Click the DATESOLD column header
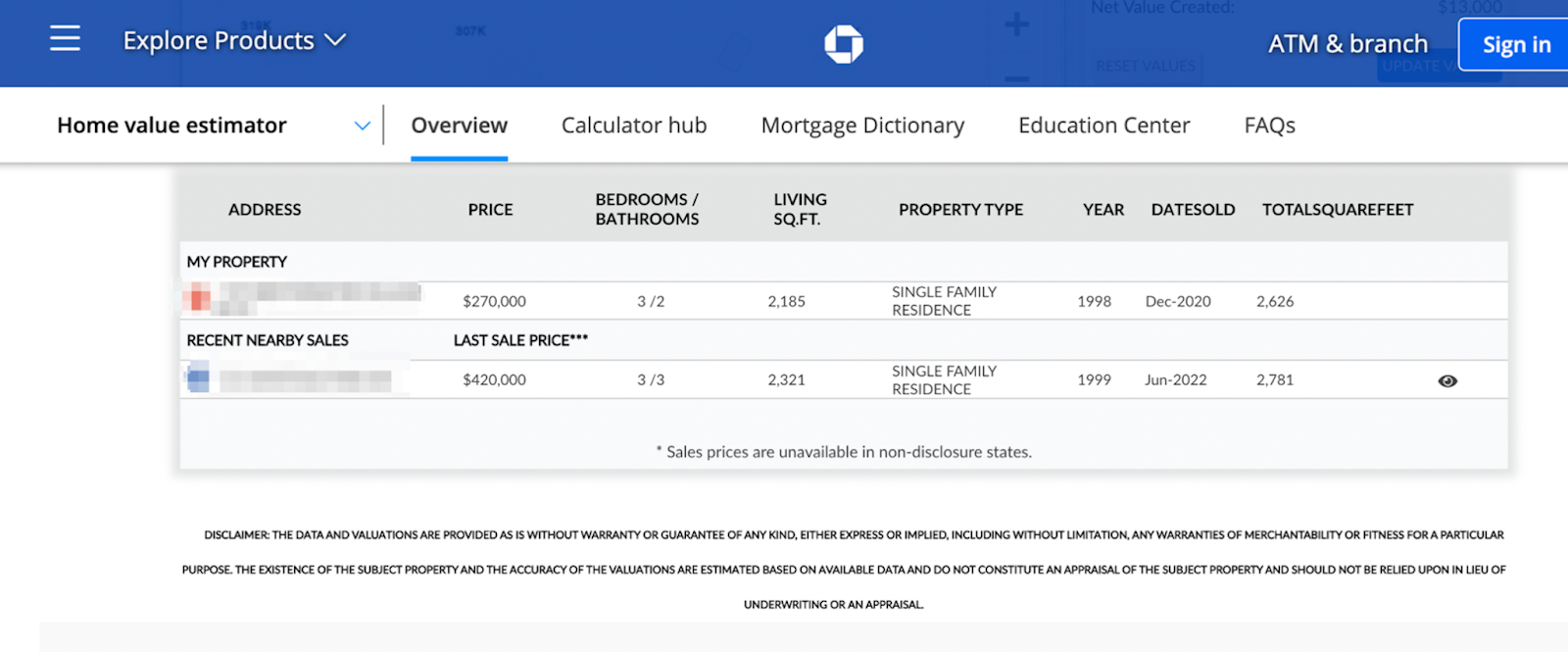This screenshot has width=1568, height=652. click(1193, 210)
